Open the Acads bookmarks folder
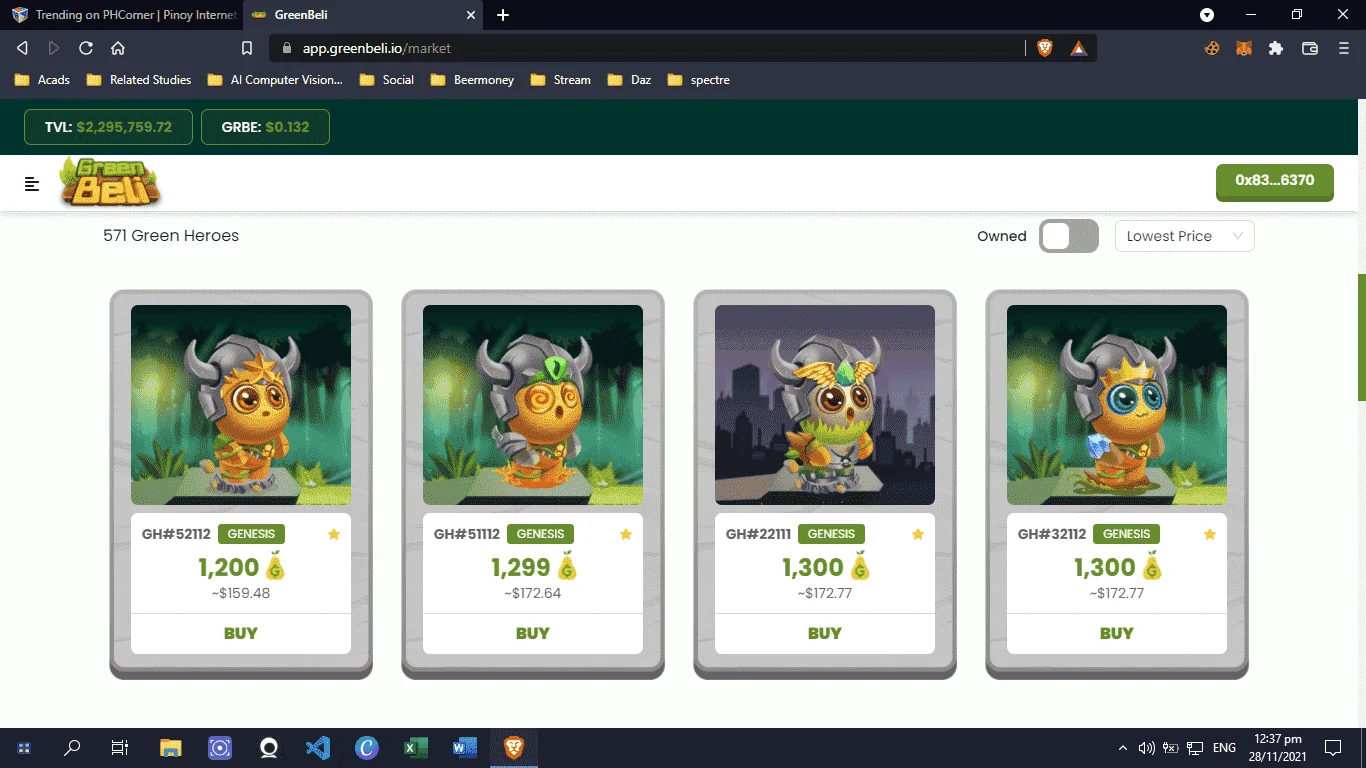1366x768 pixels. click(42, 80)
